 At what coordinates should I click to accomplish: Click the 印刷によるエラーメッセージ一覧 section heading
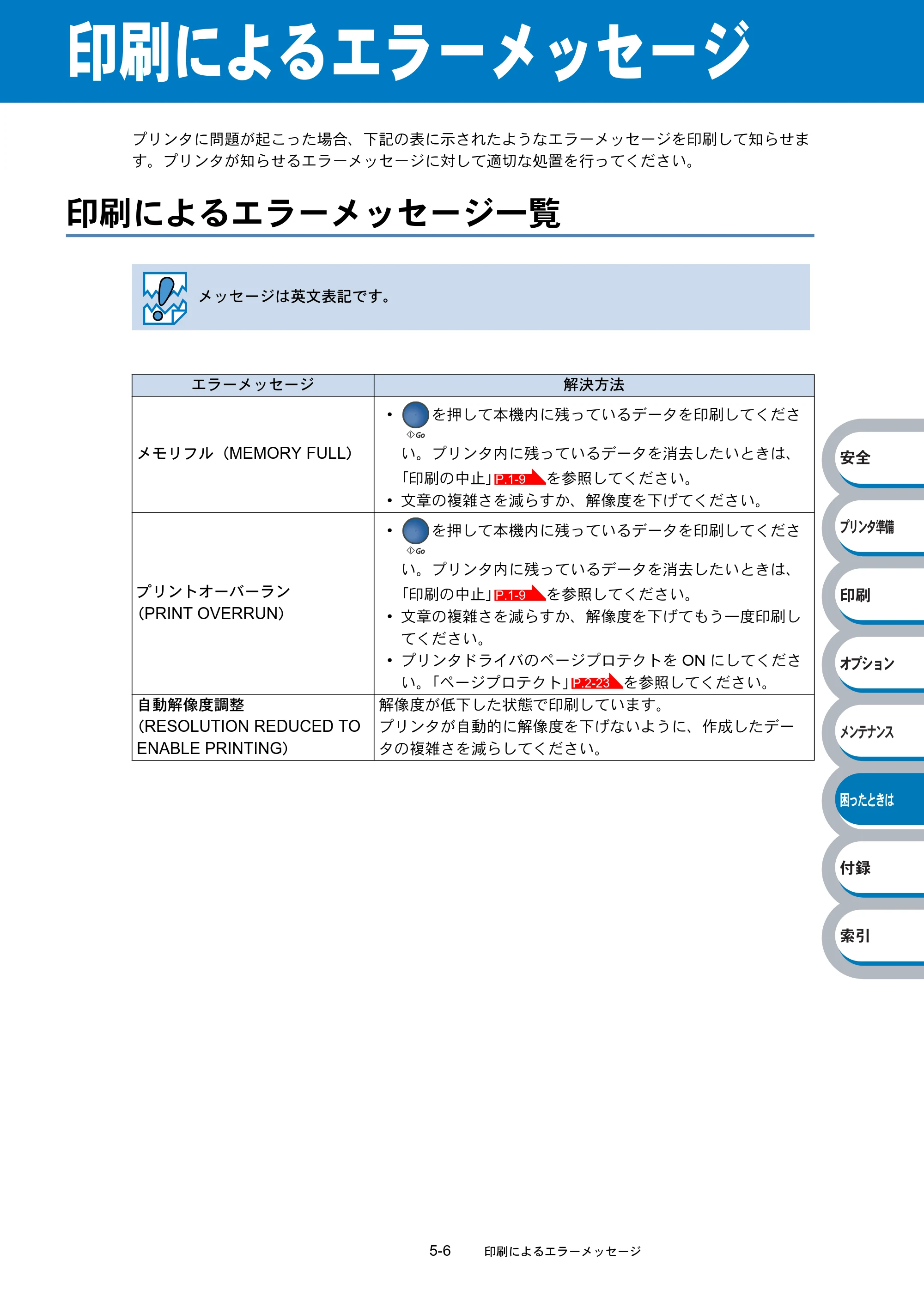coord(313,213)
